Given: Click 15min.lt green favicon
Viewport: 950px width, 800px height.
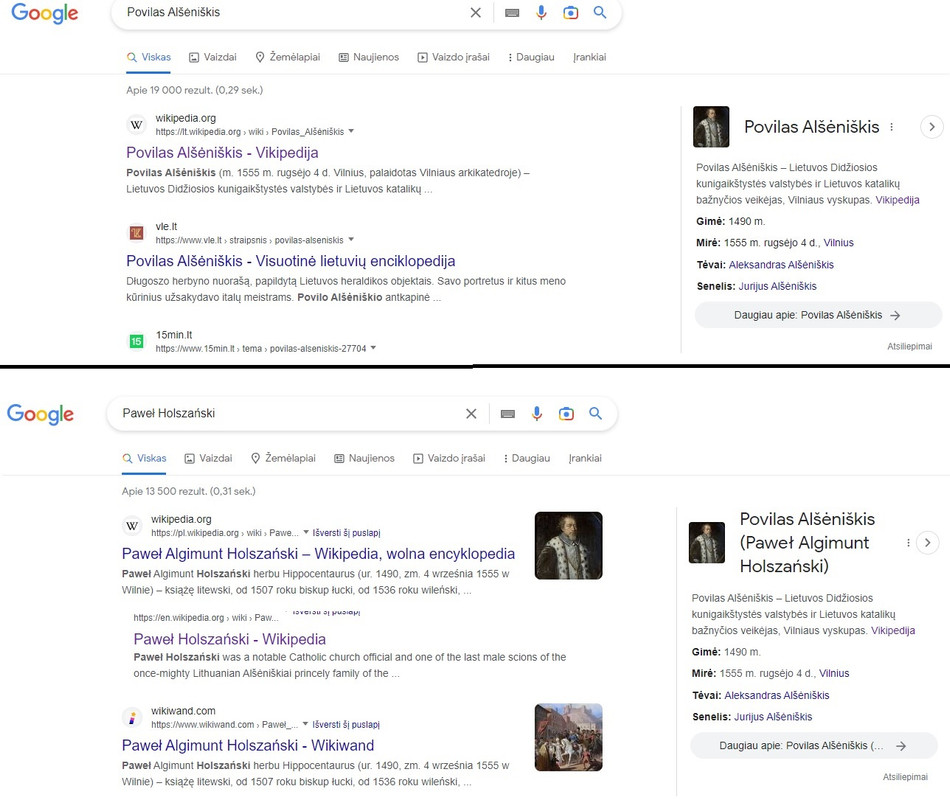Looking at the screenshot, I should tap(136, 341).
